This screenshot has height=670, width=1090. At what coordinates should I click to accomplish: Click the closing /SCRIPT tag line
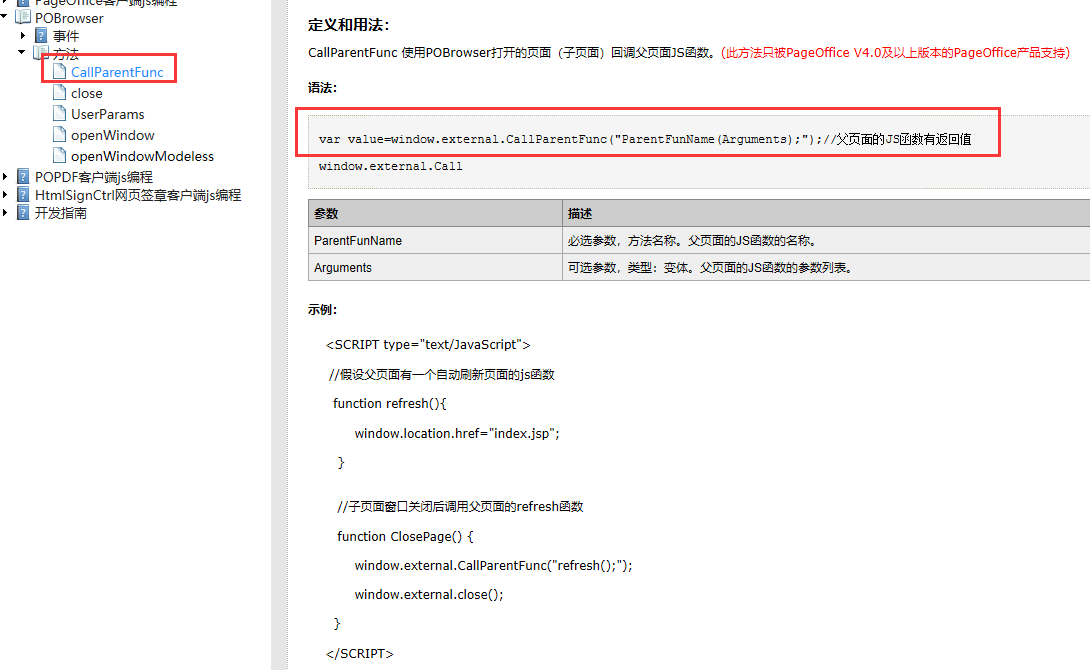[x=359, y=654]
